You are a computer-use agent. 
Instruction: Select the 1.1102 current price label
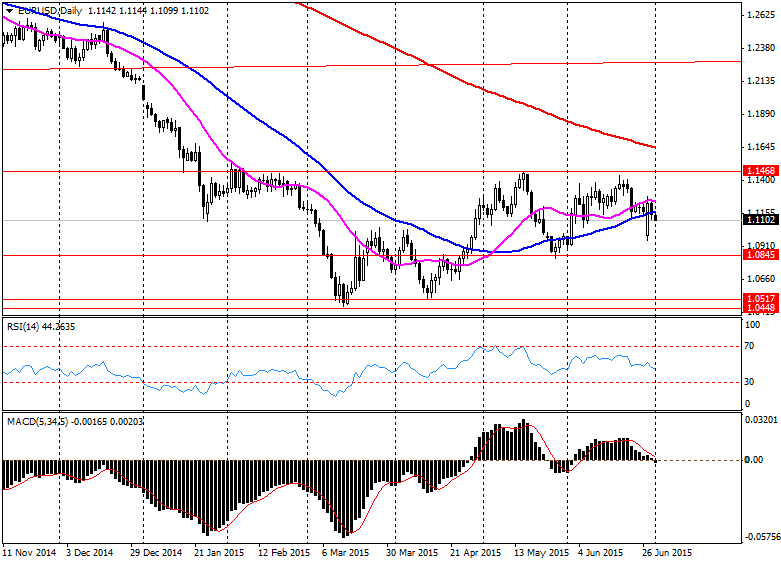tap(759, 220)
